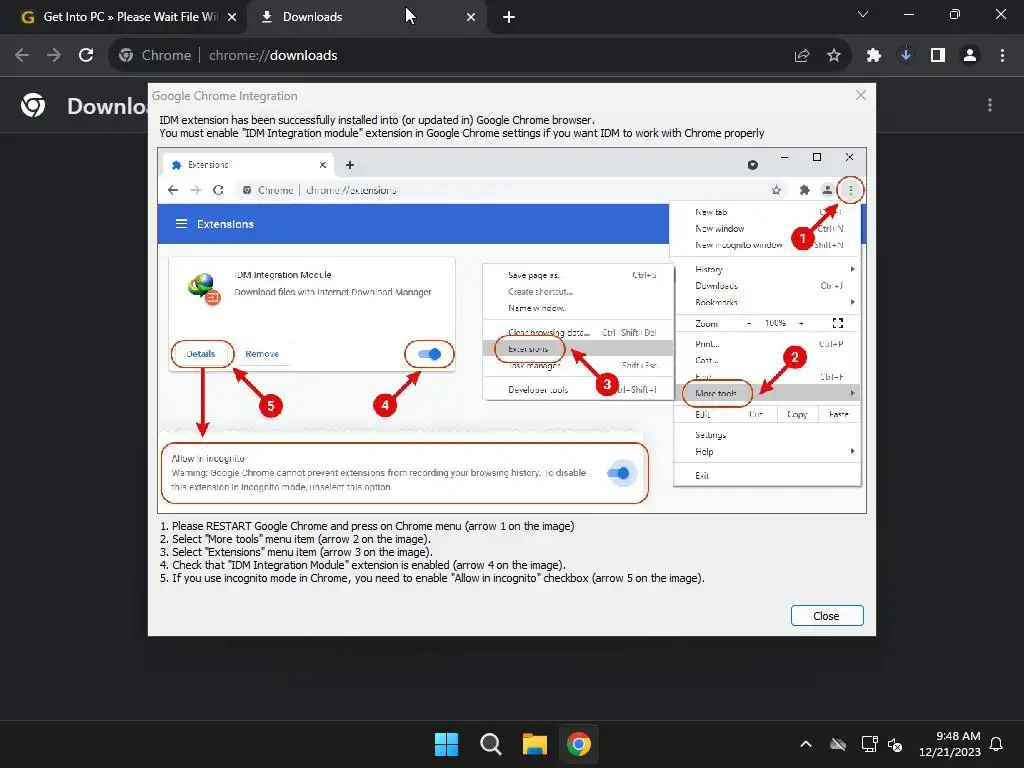Click instruction "5. If you use incognito mode"
The image size is (1024, 768).
[x=432, y=579]
